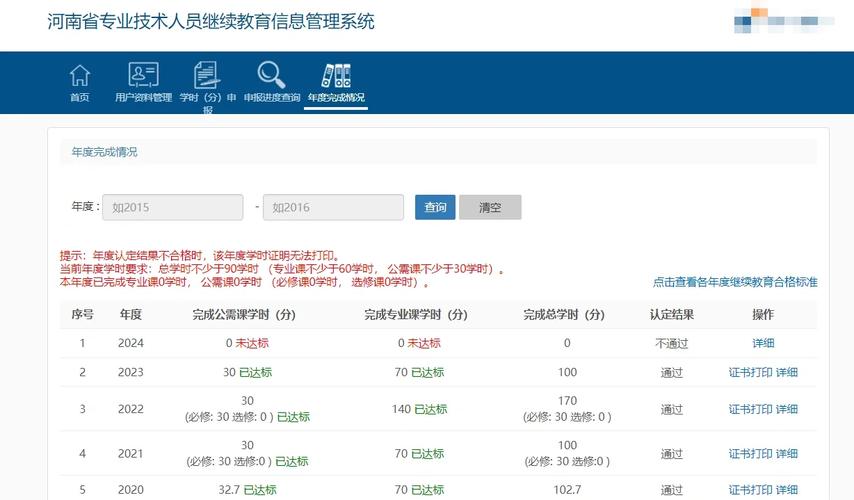Click total 102.7 in the 2020 row
Image resolution: width=854 pixels, height=500 pixels.
[x=567, y=490]
